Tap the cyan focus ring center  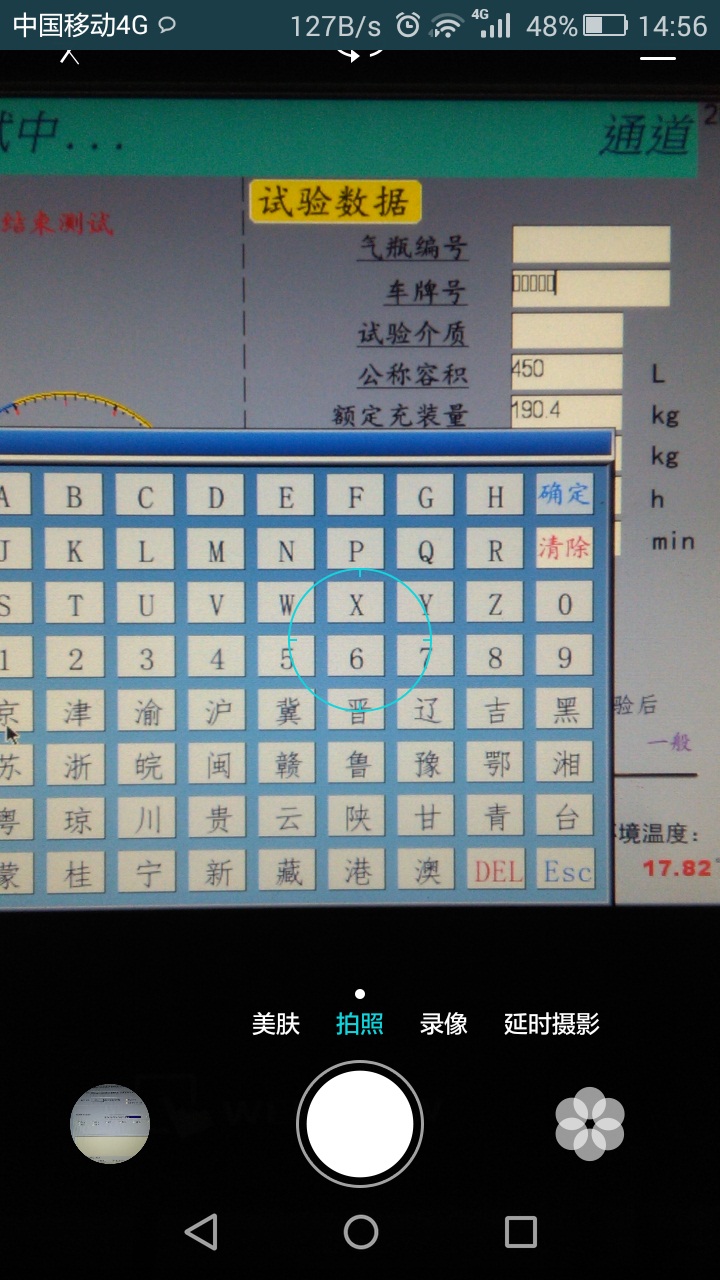pyautogui.click(x=360, y=638)
